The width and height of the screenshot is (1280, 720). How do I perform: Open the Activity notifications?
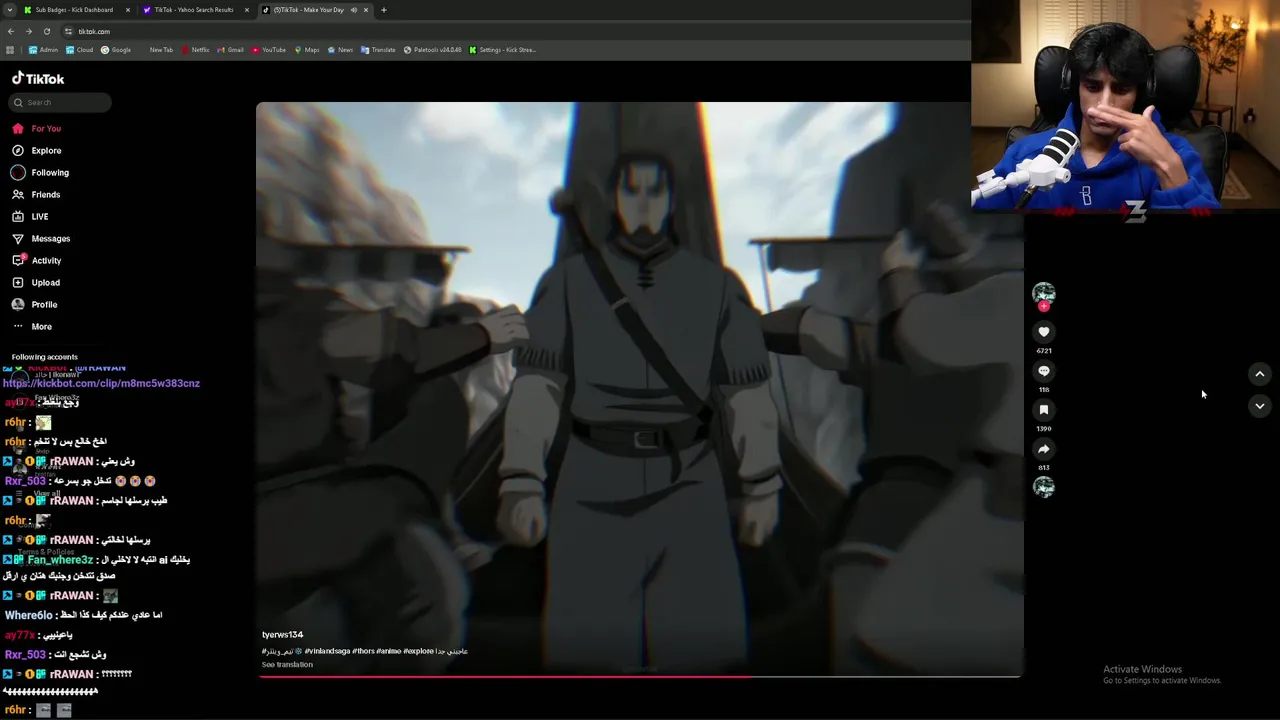[x=37, y=261]
